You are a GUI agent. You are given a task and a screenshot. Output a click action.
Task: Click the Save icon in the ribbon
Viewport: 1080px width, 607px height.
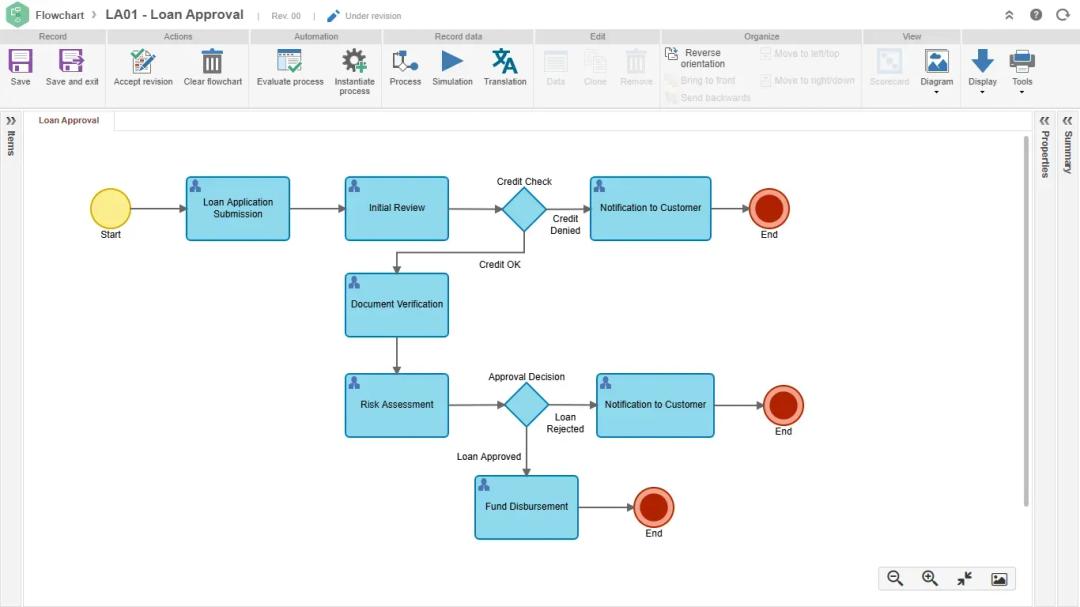coord(20,63)
